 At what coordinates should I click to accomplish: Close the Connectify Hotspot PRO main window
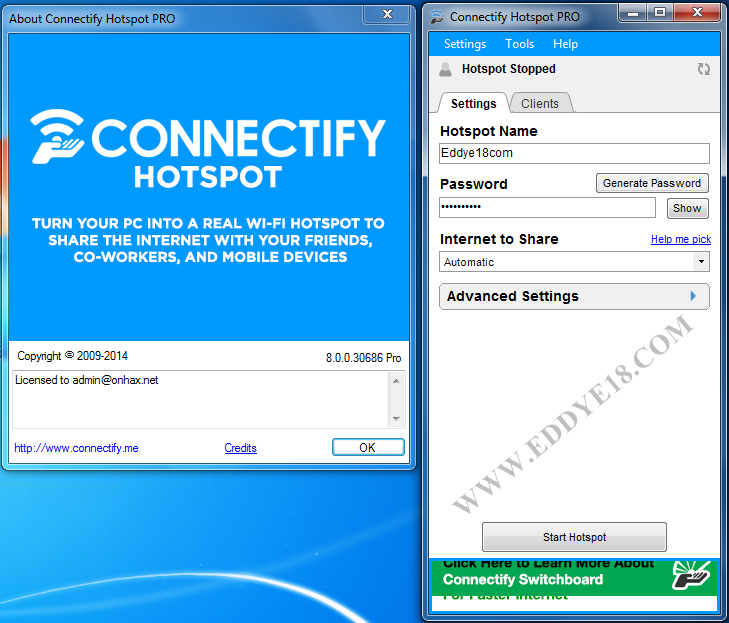[x=697, y=13]
